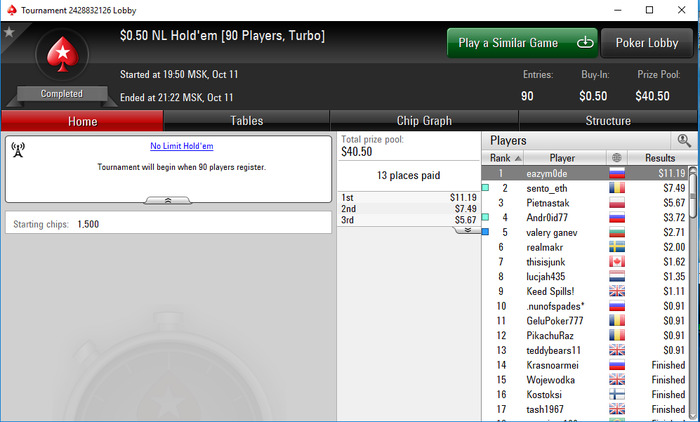The width and height of the screenshot is (700, 422).
Task: Open the No Limit Hold'em link
Action: pyautogui.click(x=182, y=146)
